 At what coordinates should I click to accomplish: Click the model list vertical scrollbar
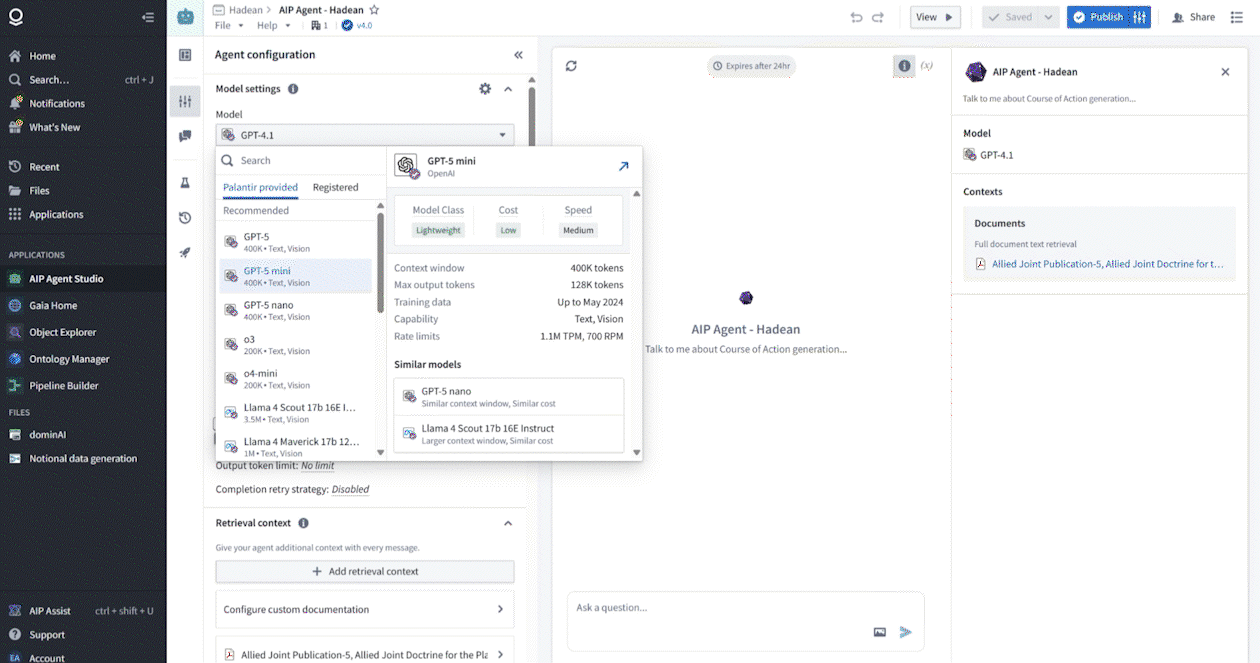pos(380,260)
